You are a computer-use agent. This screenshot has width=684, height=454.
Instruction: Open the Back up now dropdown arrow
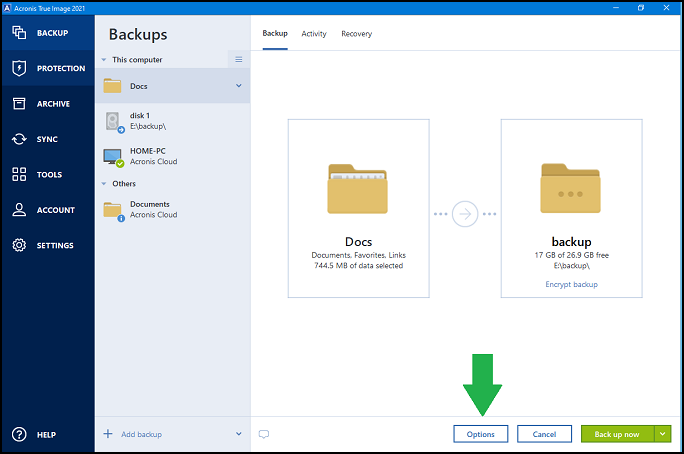point(663,434)
